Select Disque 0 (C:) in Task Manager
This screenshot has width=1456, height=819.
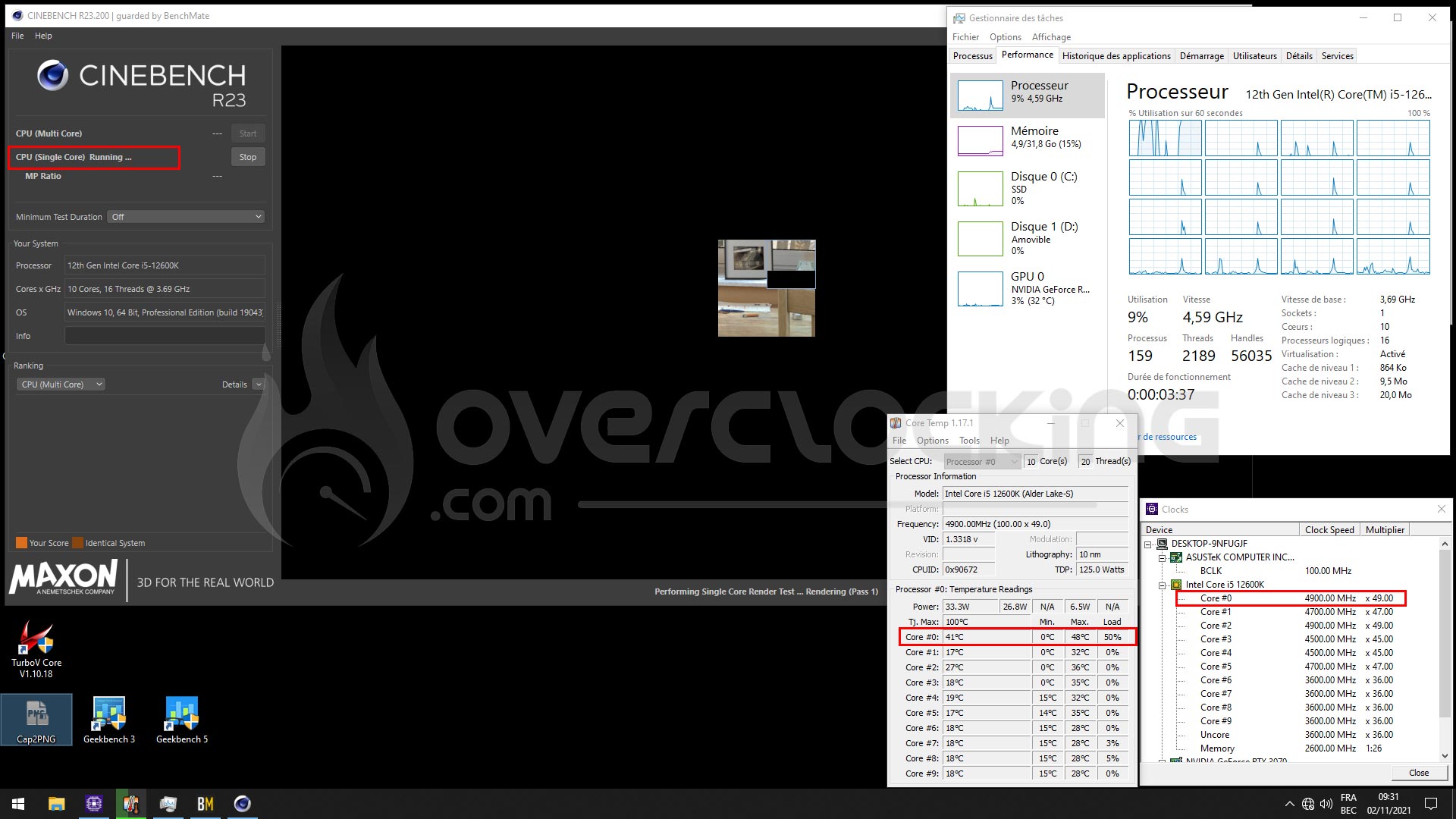pos(1028,189)
